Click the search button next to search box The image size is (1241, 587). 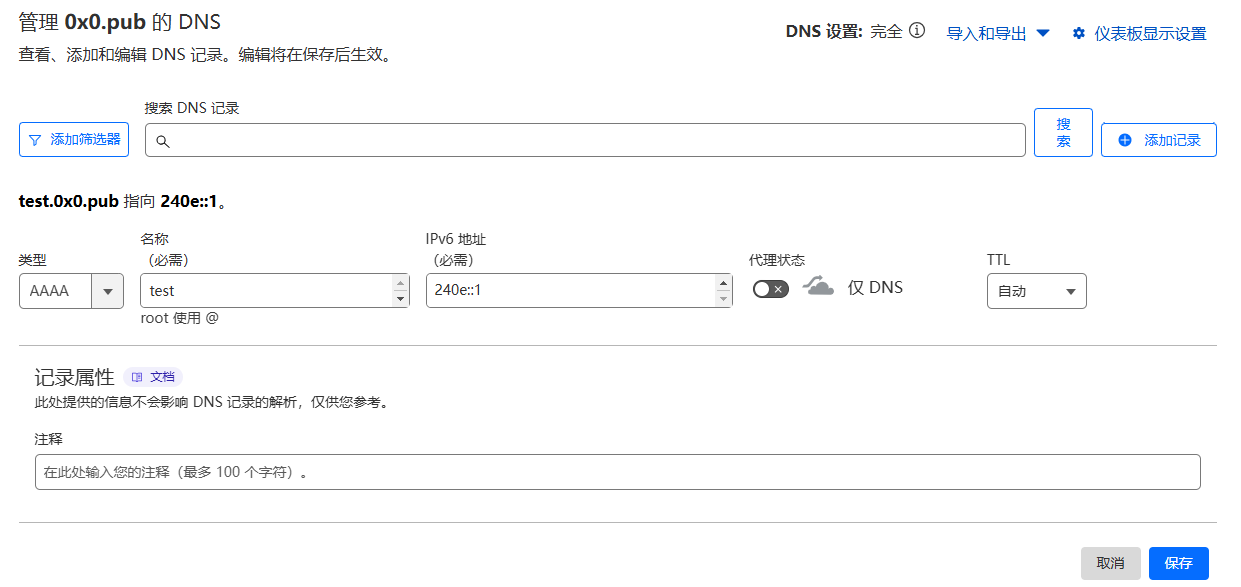1063,133
